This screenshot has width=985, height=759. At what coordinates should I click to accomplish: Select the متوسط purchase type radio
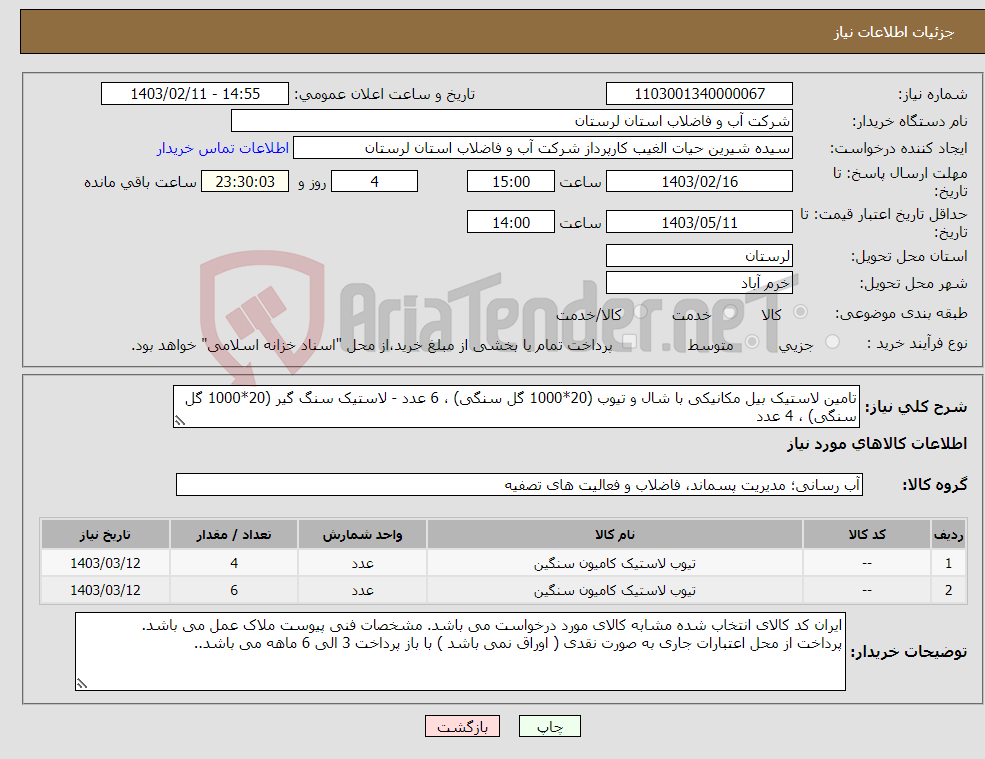[751, 342]
